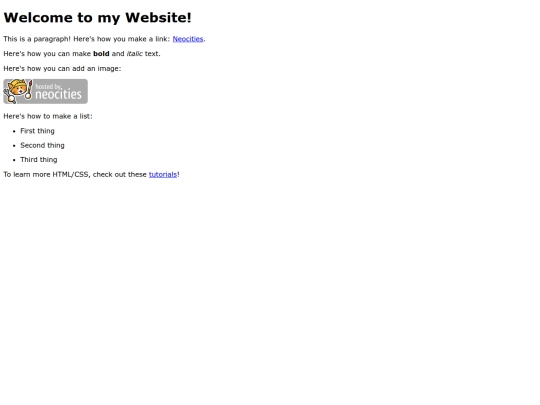Select the "Third thing" list item

[x=39, y=160]
